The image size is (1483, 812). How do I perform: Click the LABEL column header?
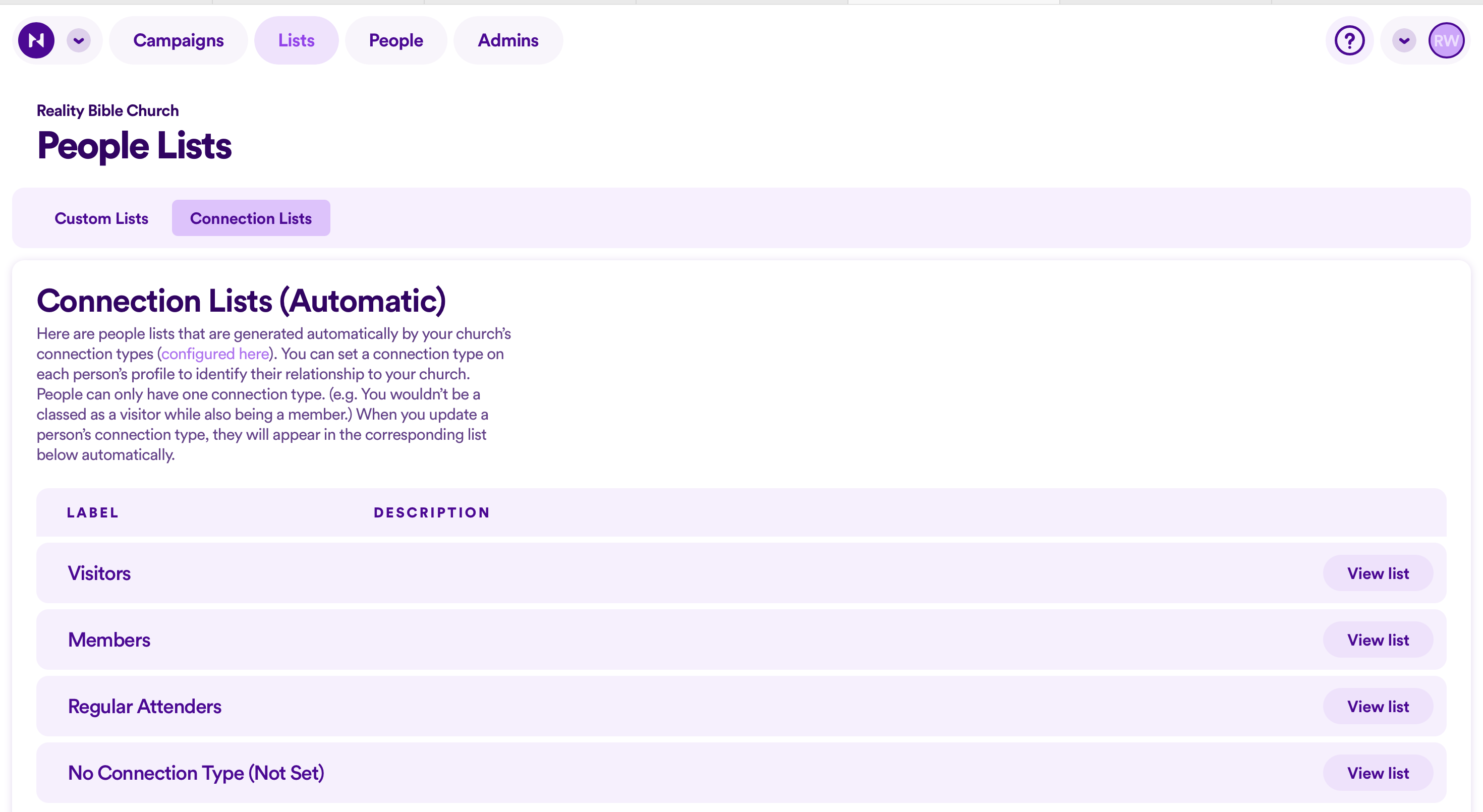93,513
